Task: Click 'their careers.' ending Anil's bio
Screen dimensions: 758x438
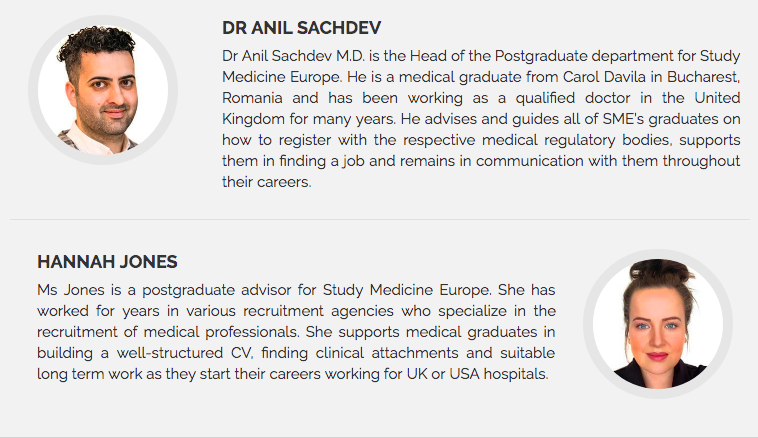Action: pyautogui.click(x=267, y=182)
